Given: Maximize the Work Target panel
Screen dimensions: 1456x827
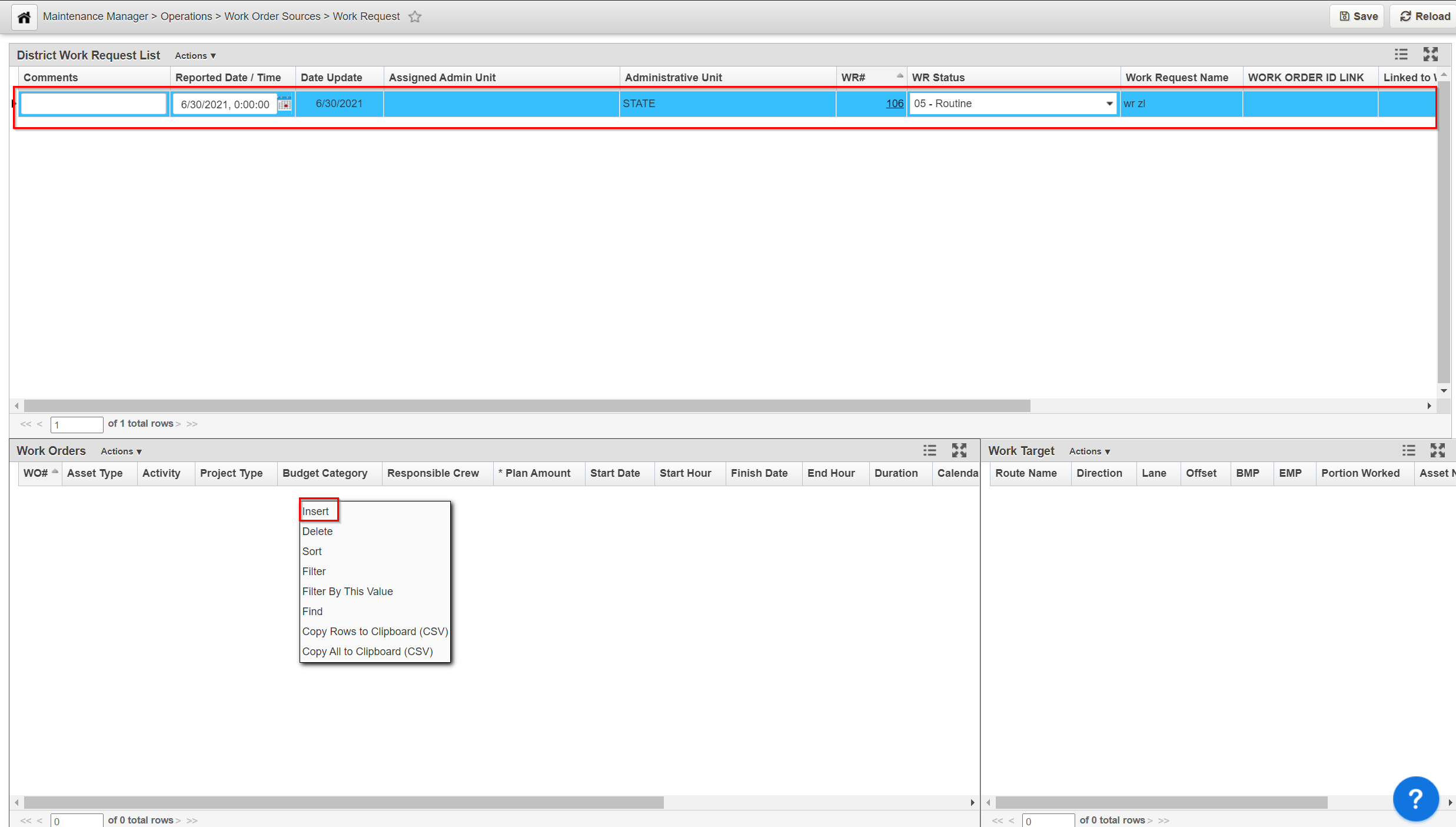Looking at the screenshot, I should pos(1438,451).
